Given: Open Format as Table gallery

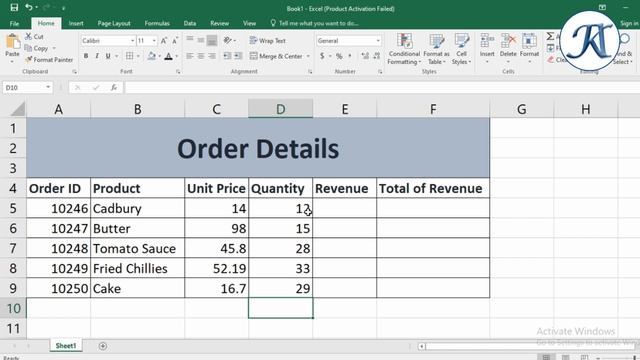Looking at the screenshot, I should (436, 49).
